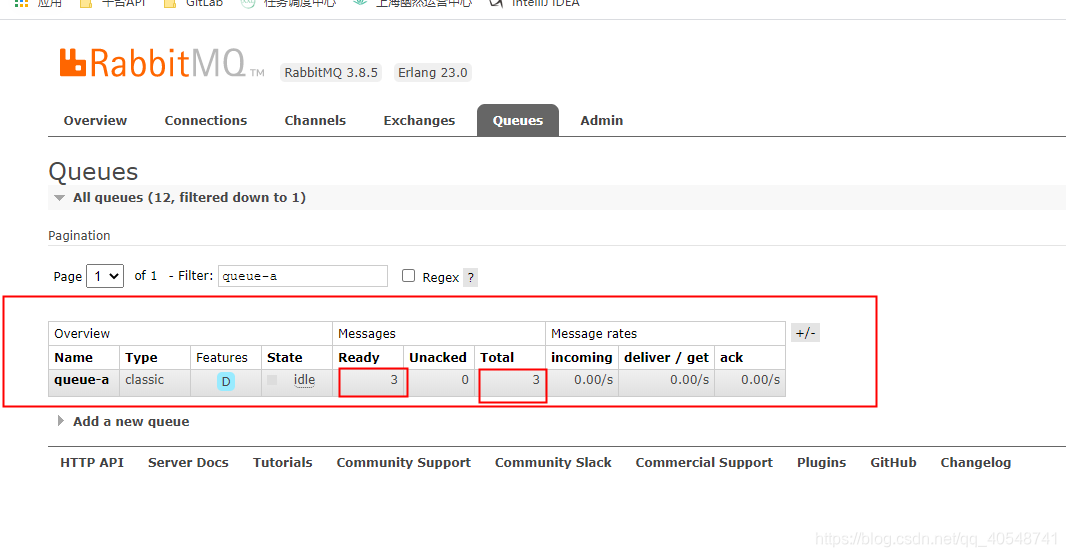Image resolution: width=1066 pixels, height=557 pixels.
Task: Click the Unacked value 0 cell
Action: point(439,382)
